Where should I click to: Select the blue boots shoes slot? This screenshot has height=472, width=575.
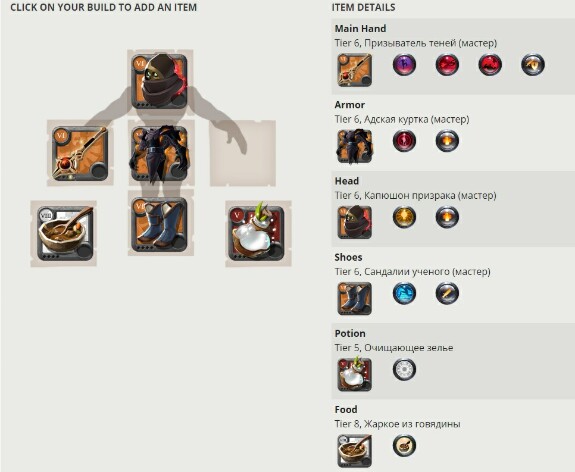tap(160, 224)
